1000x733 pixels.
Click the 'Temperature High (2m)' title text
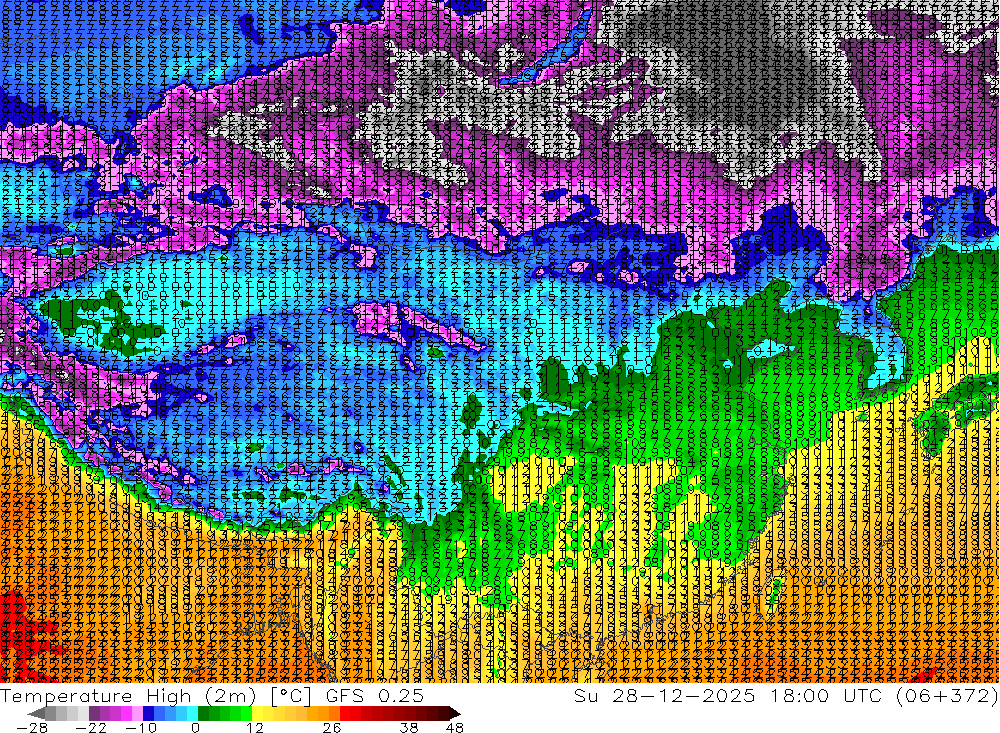(x=128, y=696)
